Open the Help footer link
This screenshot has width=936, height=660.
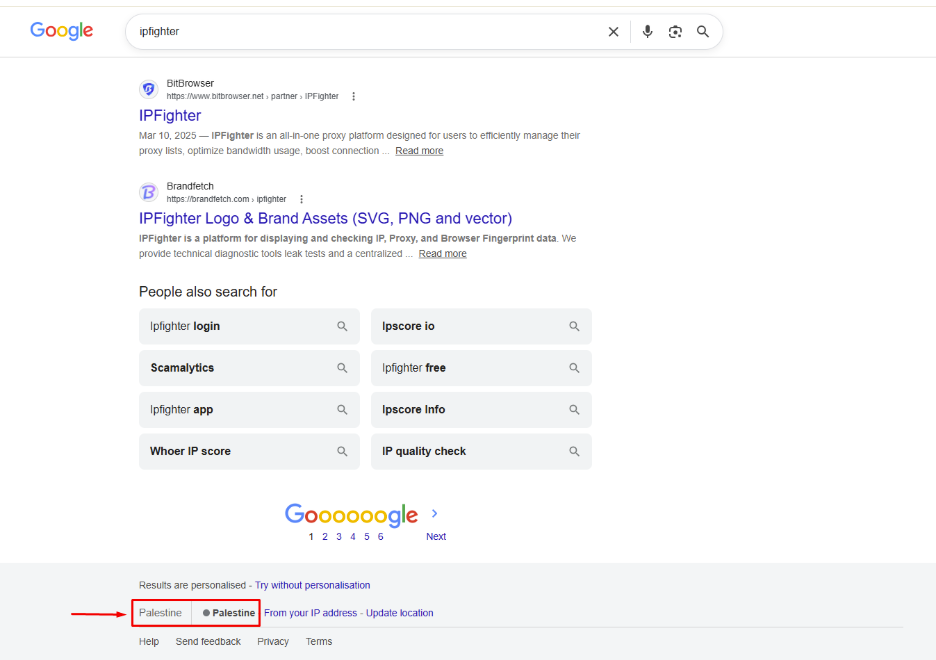pyautogui.click(x=149, y=642)
